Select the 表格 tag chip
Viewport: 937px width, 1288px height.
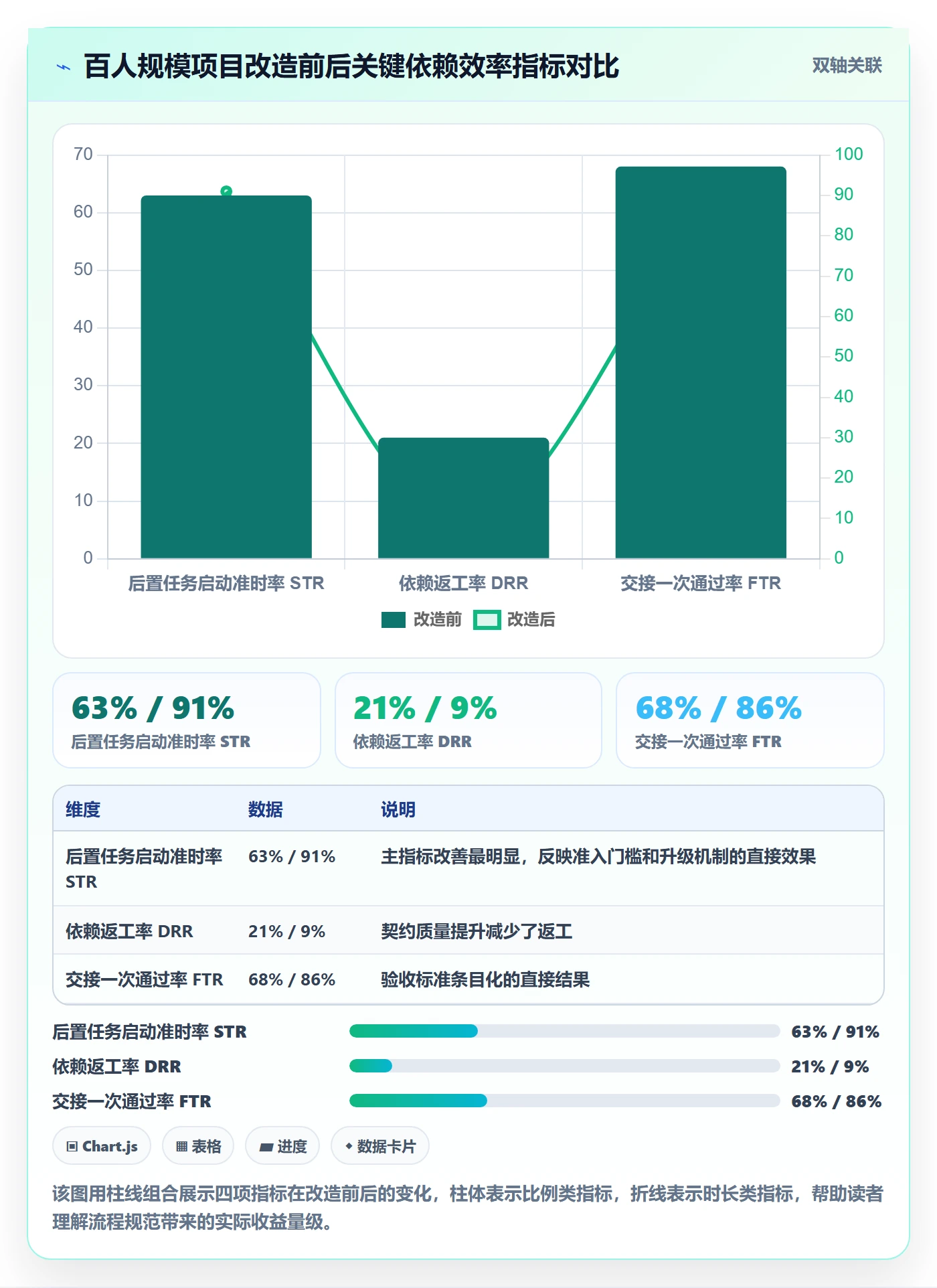click(198, 1146)
